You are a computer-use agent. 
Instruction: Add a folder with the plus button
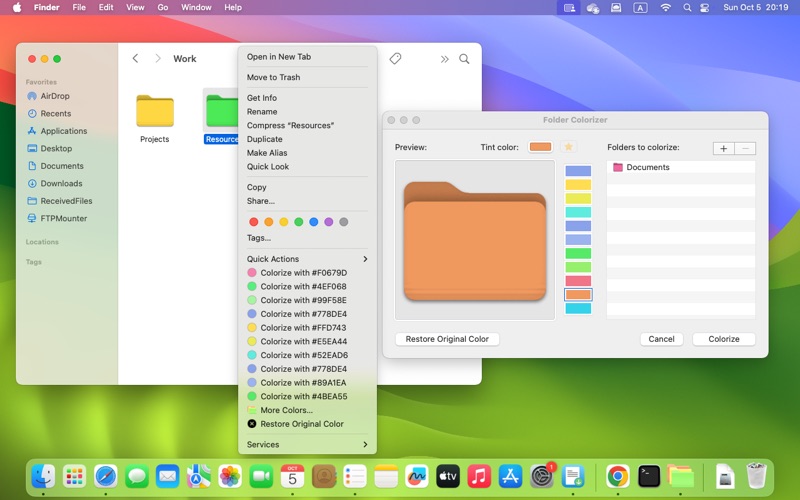pyautogui.click(x=722, y=148)
